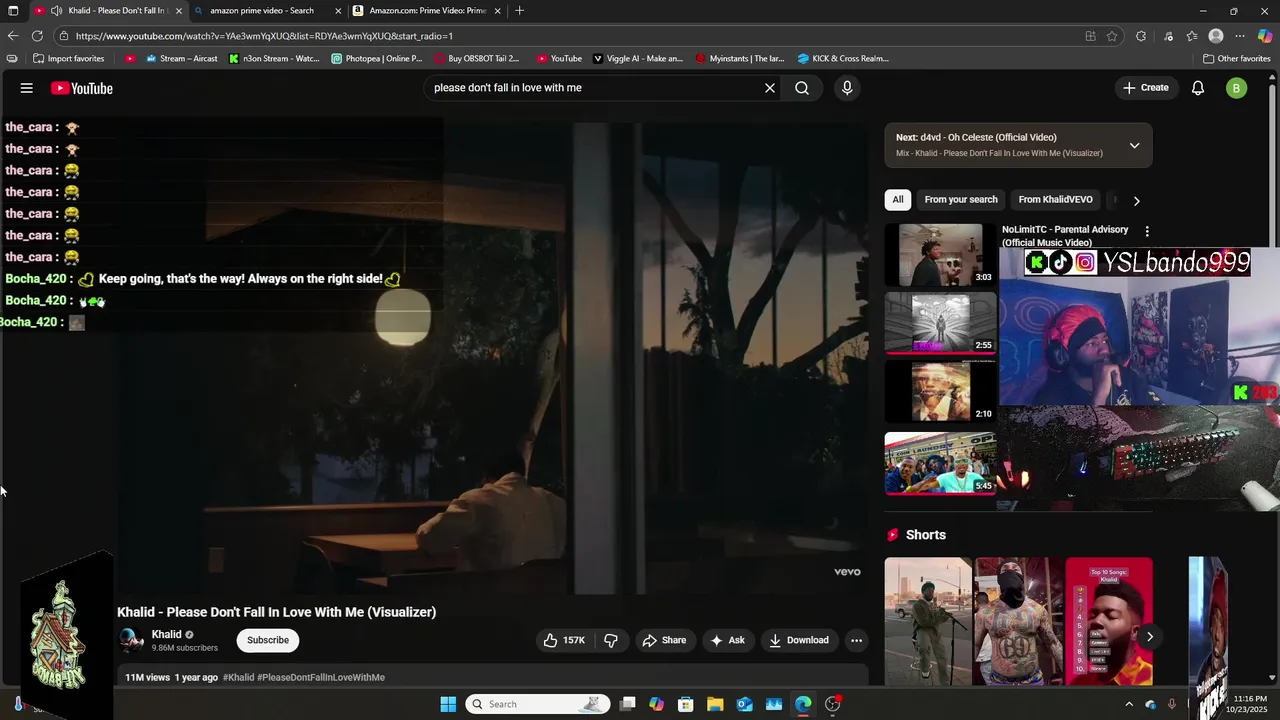1280x720 pixels.
Task: Go back in the browser
Action: tap(13, 36)
